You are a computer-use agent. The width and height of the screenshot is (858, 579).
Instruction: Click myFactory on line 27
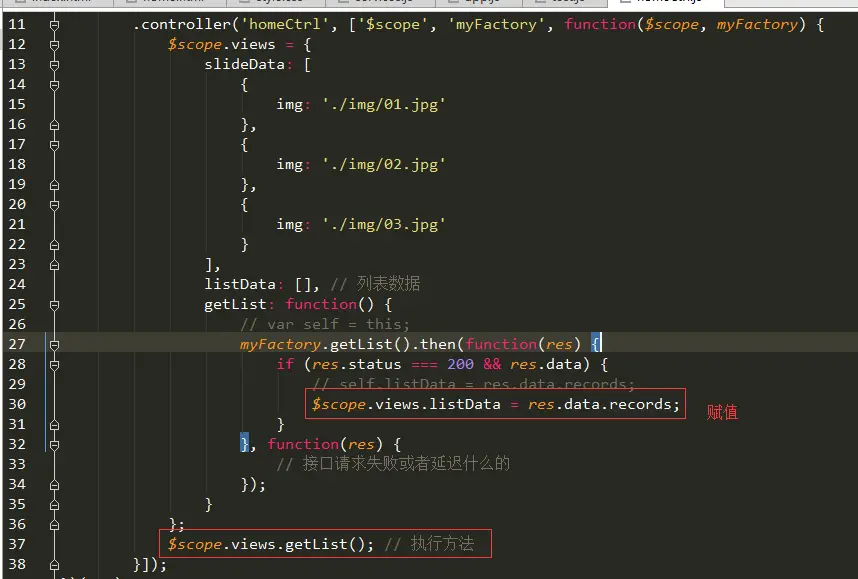(x=280, y=344)
